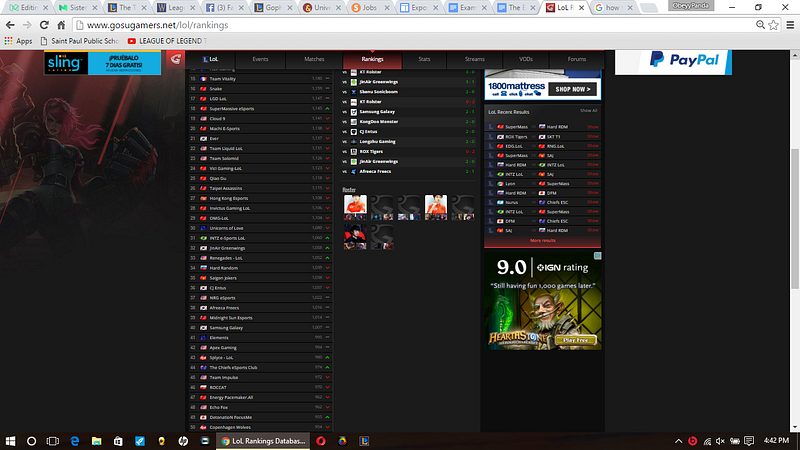This screenshot has height=450, width=800.
Task: Open the network Wi-Fi tray icon
Action: [x=707, y=441]
